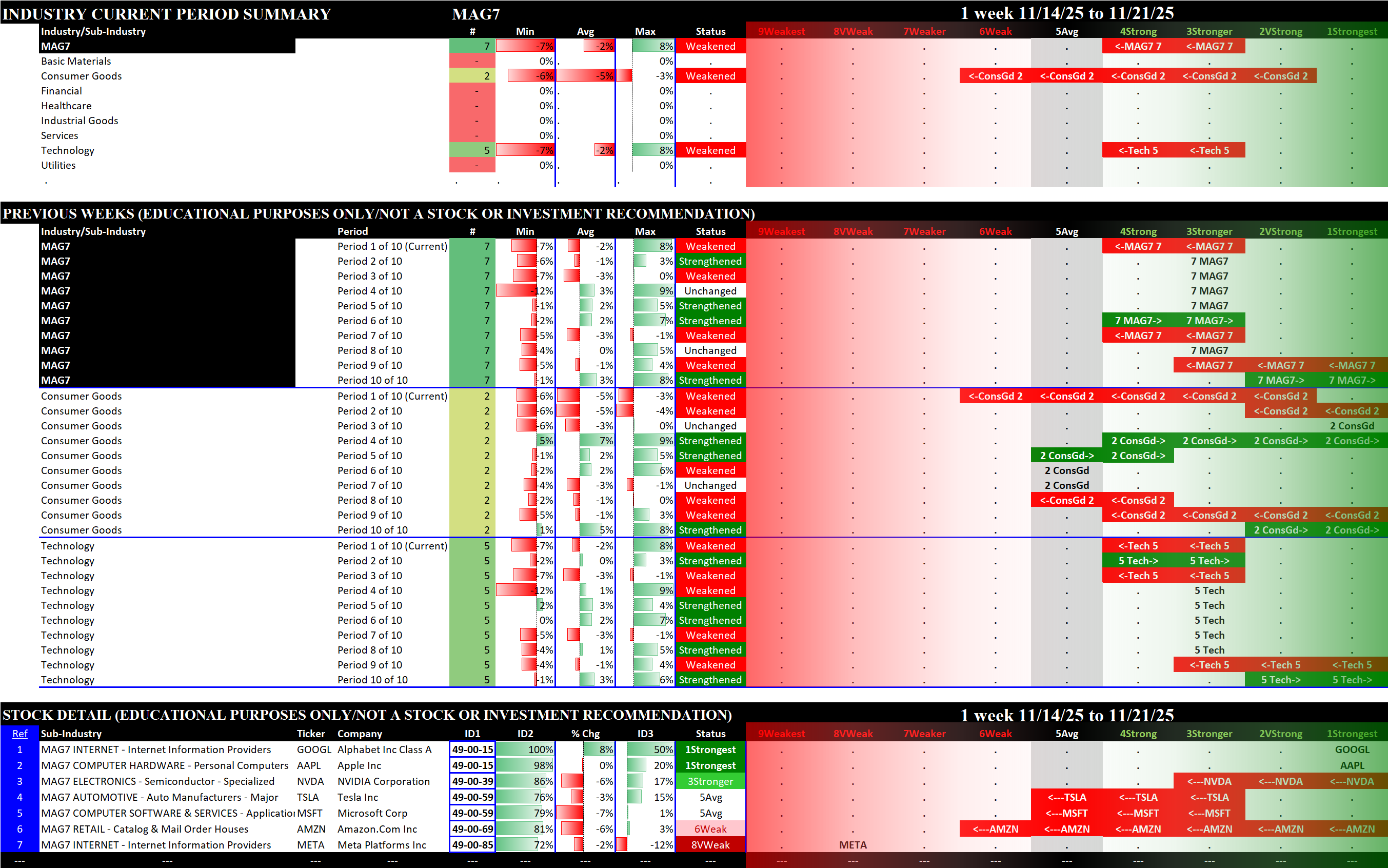Click the % Chg header in Stock Detail
This screenshot has width=1388, height=868.
point(585,734)
